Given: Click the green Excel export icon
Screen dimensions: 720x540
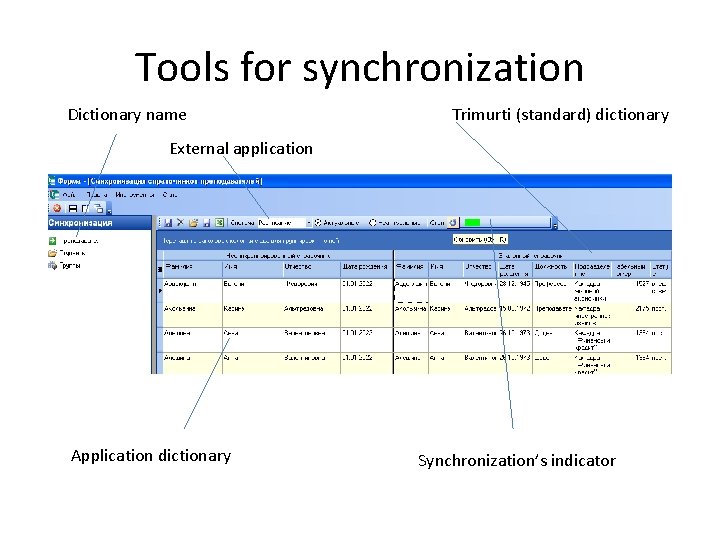Looking at the screenshot, I should (x=219, y=223).
